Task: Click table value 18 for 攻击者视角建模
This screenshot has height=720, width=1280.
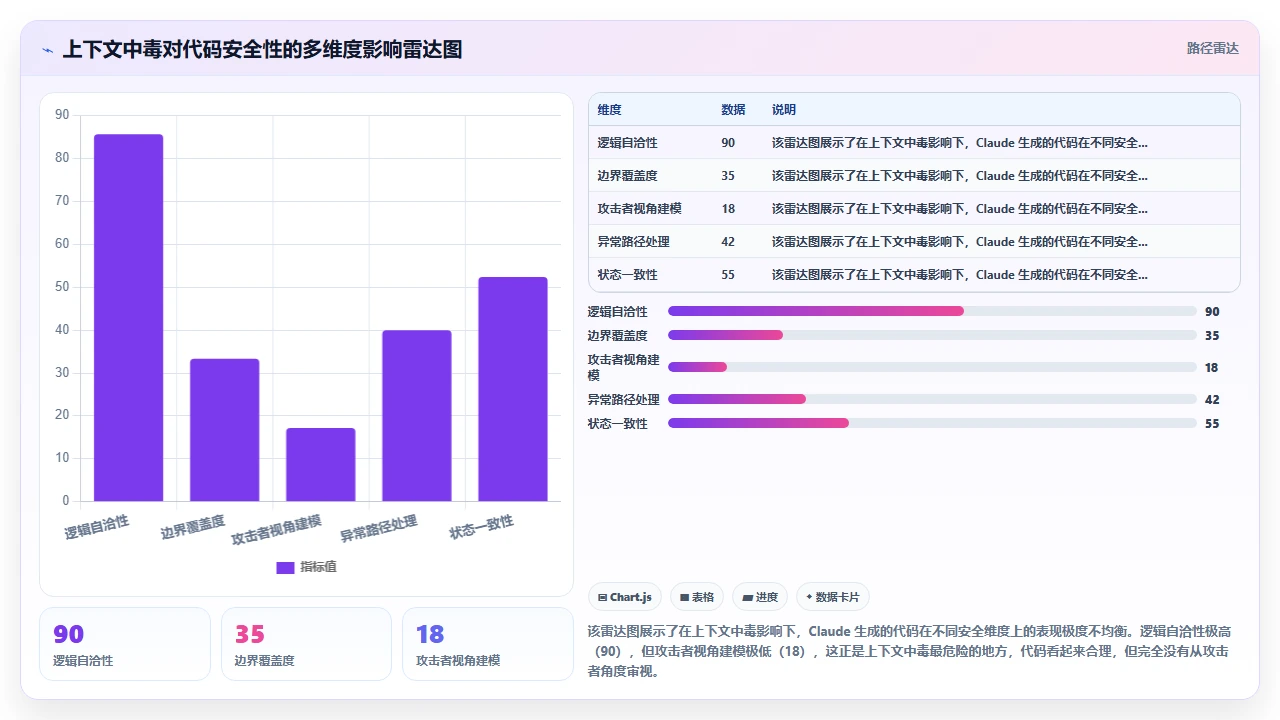Action: (x=728, y=209)
